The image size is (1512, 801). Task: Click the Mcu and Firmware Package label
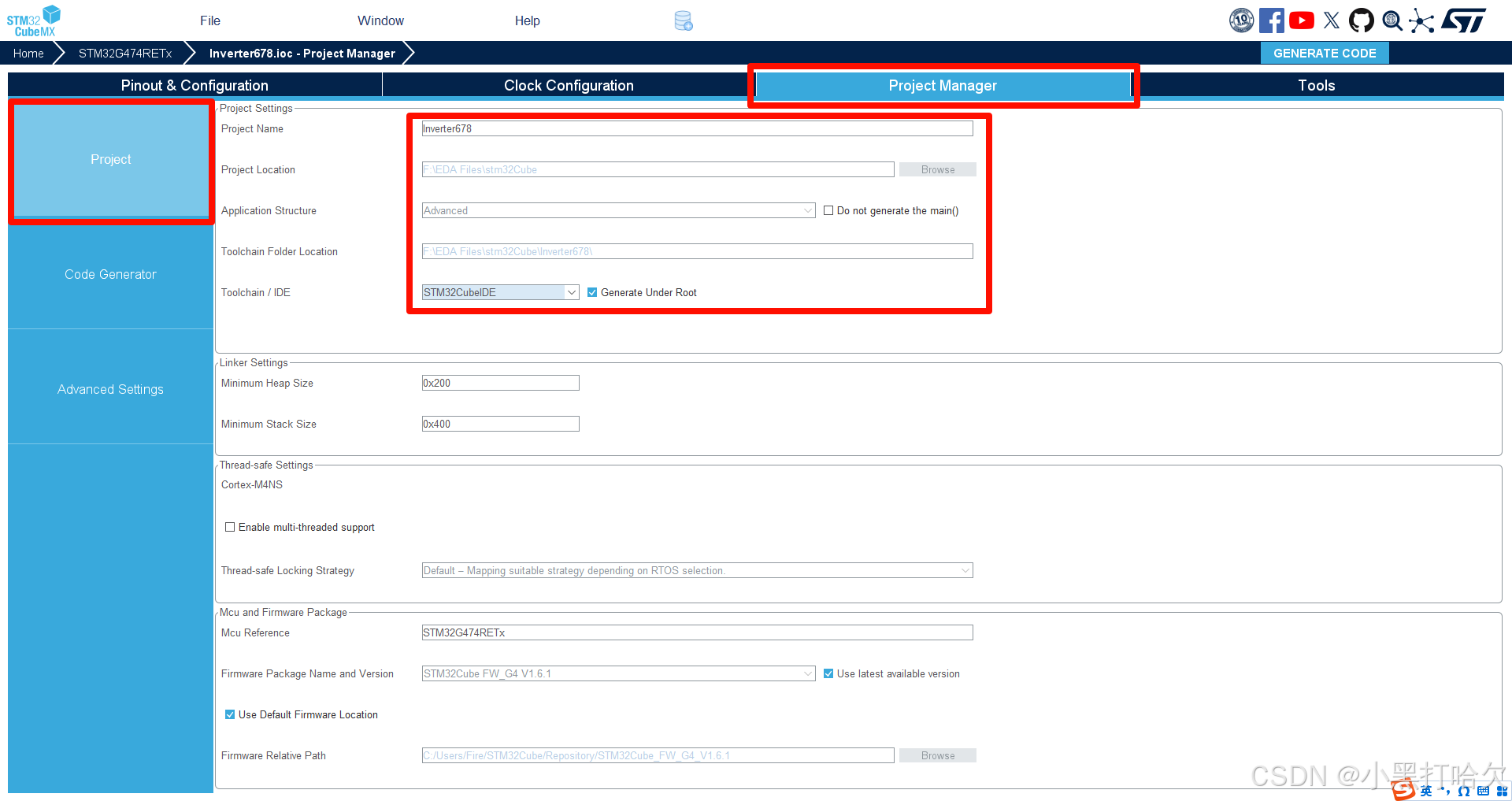(x=283, y=612)
